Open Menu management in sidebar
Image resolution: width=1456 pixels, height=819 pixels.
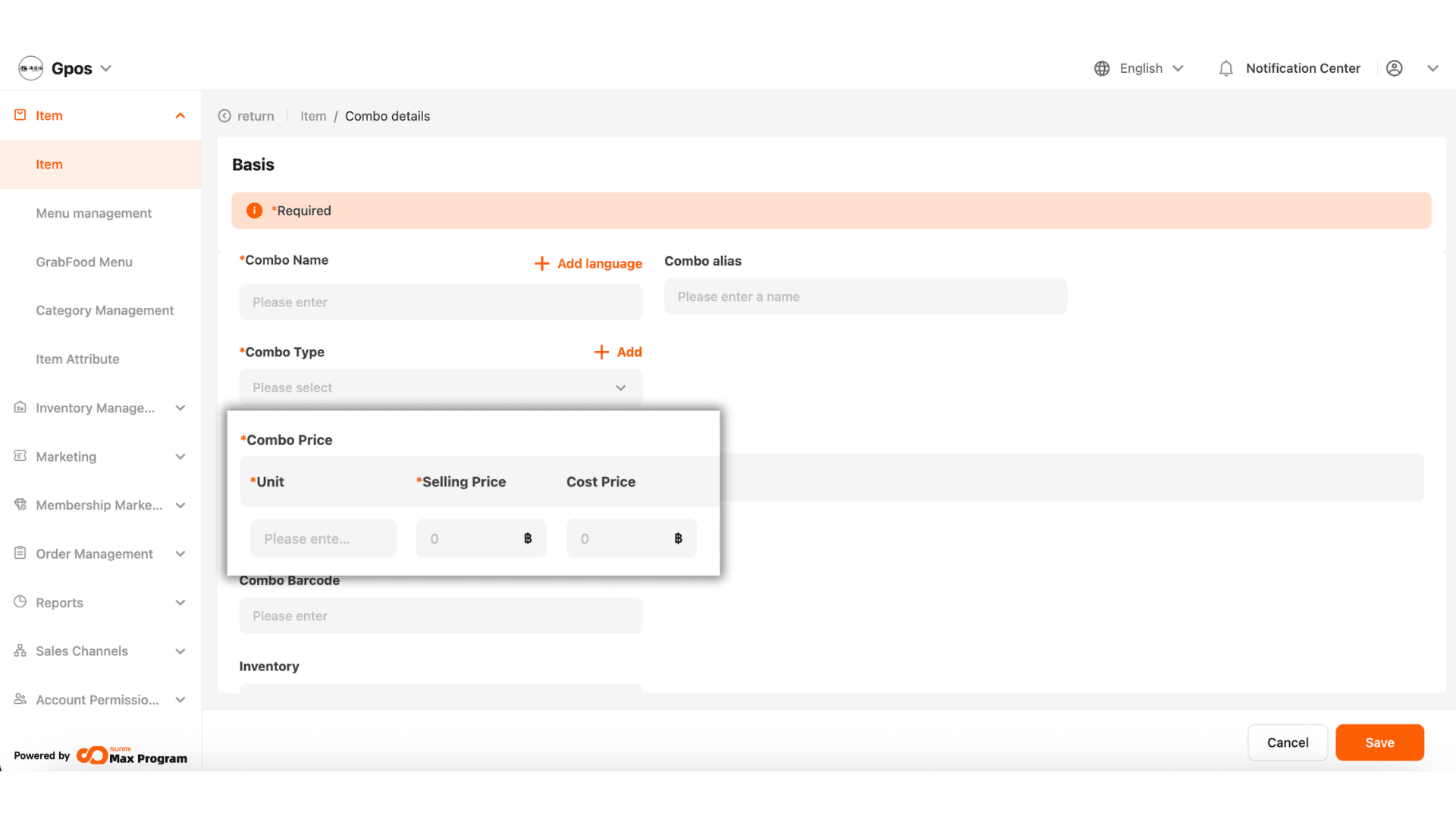(x=93, y=213)
